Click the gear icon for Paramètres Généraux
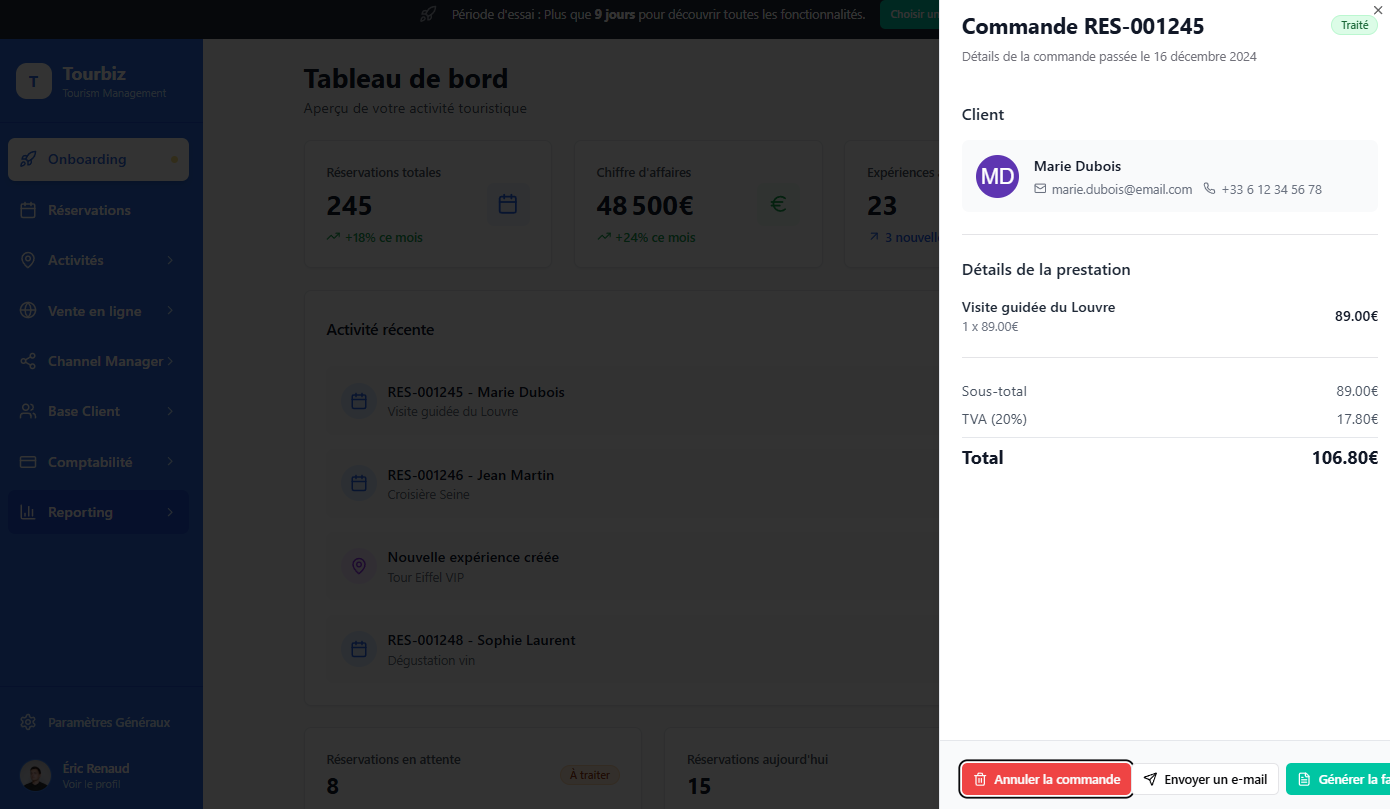The height and width of the screenshot is (809, 1390). (28, 722)
